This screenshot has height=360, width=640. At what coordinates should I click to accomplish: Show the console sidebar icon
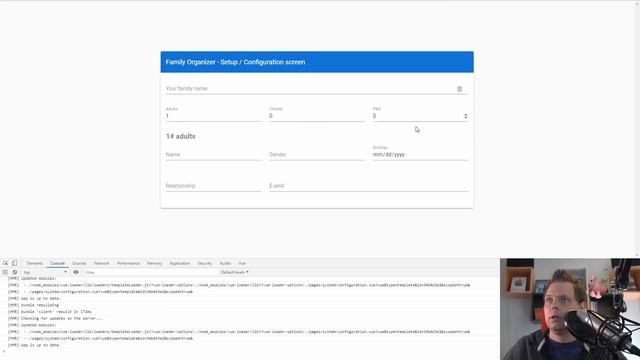5,272
